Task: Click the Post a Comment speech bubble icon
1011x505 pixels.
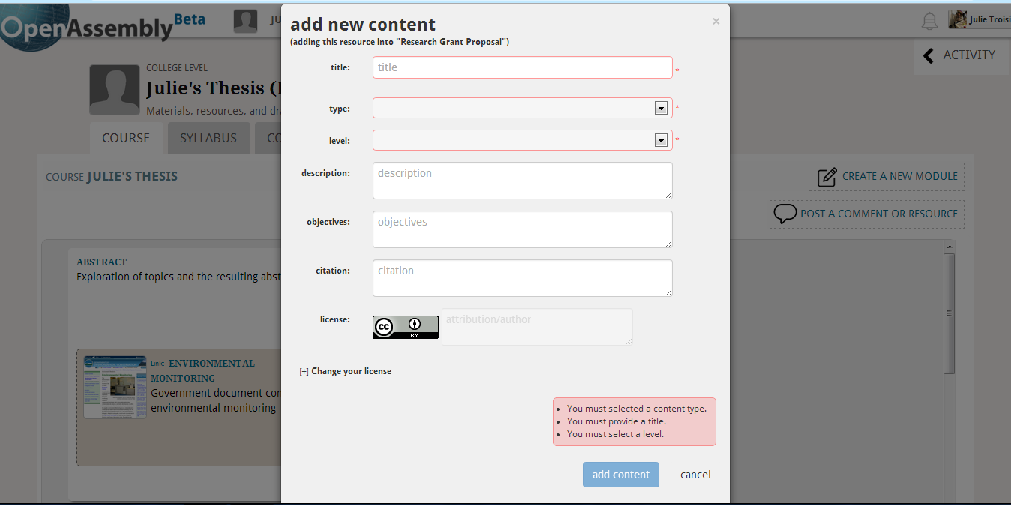Action: pos(784,213)
